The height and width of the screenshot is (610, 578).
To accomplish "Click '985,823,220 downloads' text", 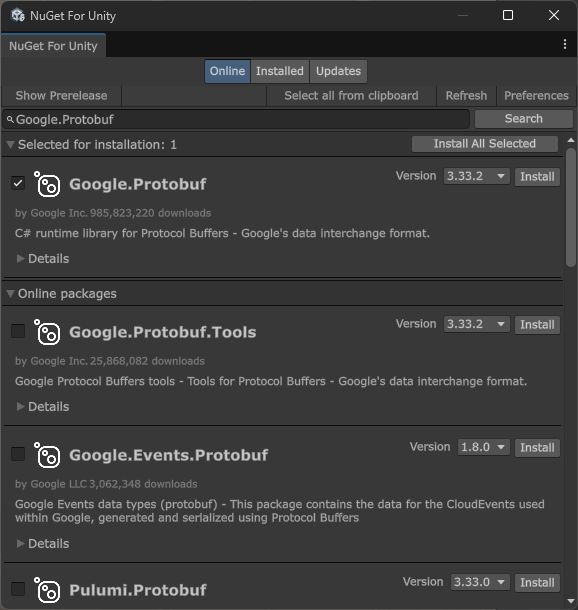I will click(151, 213).
